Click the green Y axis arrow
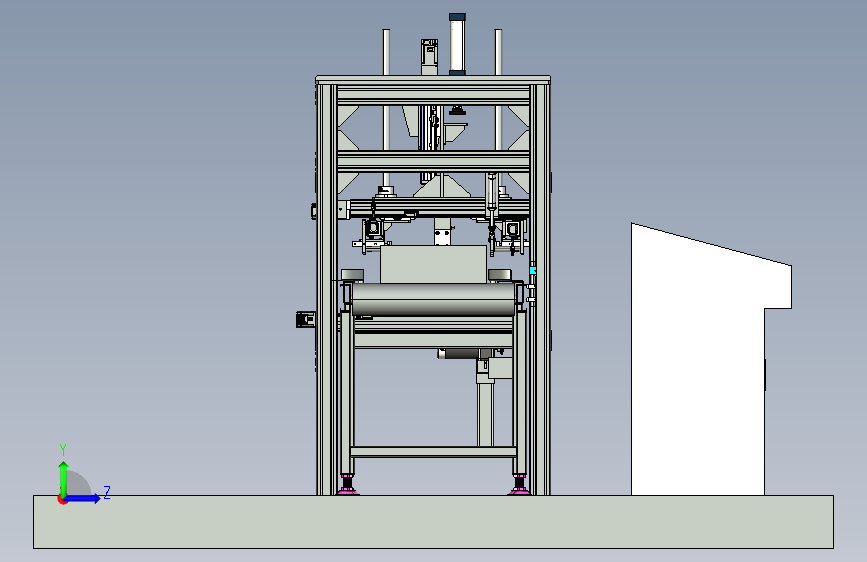Image resolution: width=867 pixels, height=562 pixels. tap(64, 478)
